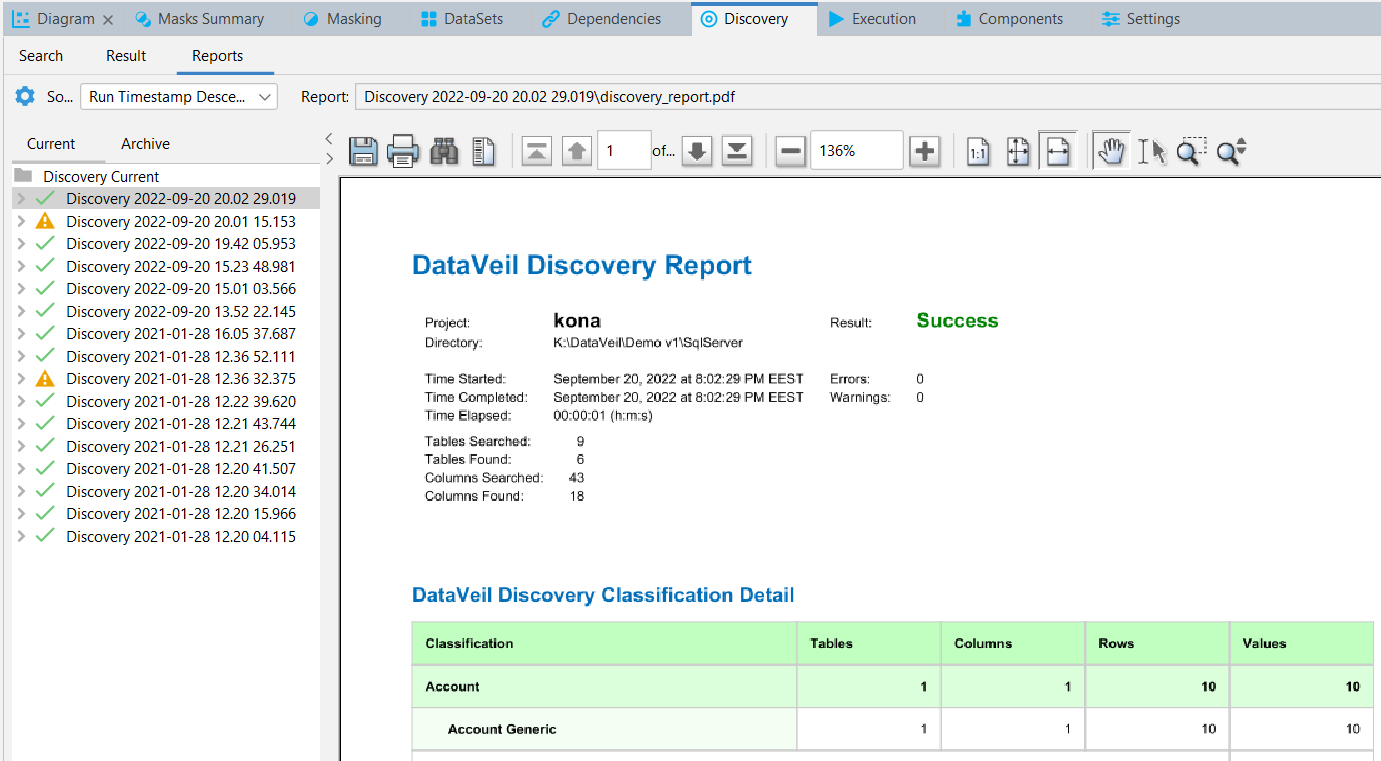Select report Discovery 2021-01-28 12.22 39.620

(181, 401)
